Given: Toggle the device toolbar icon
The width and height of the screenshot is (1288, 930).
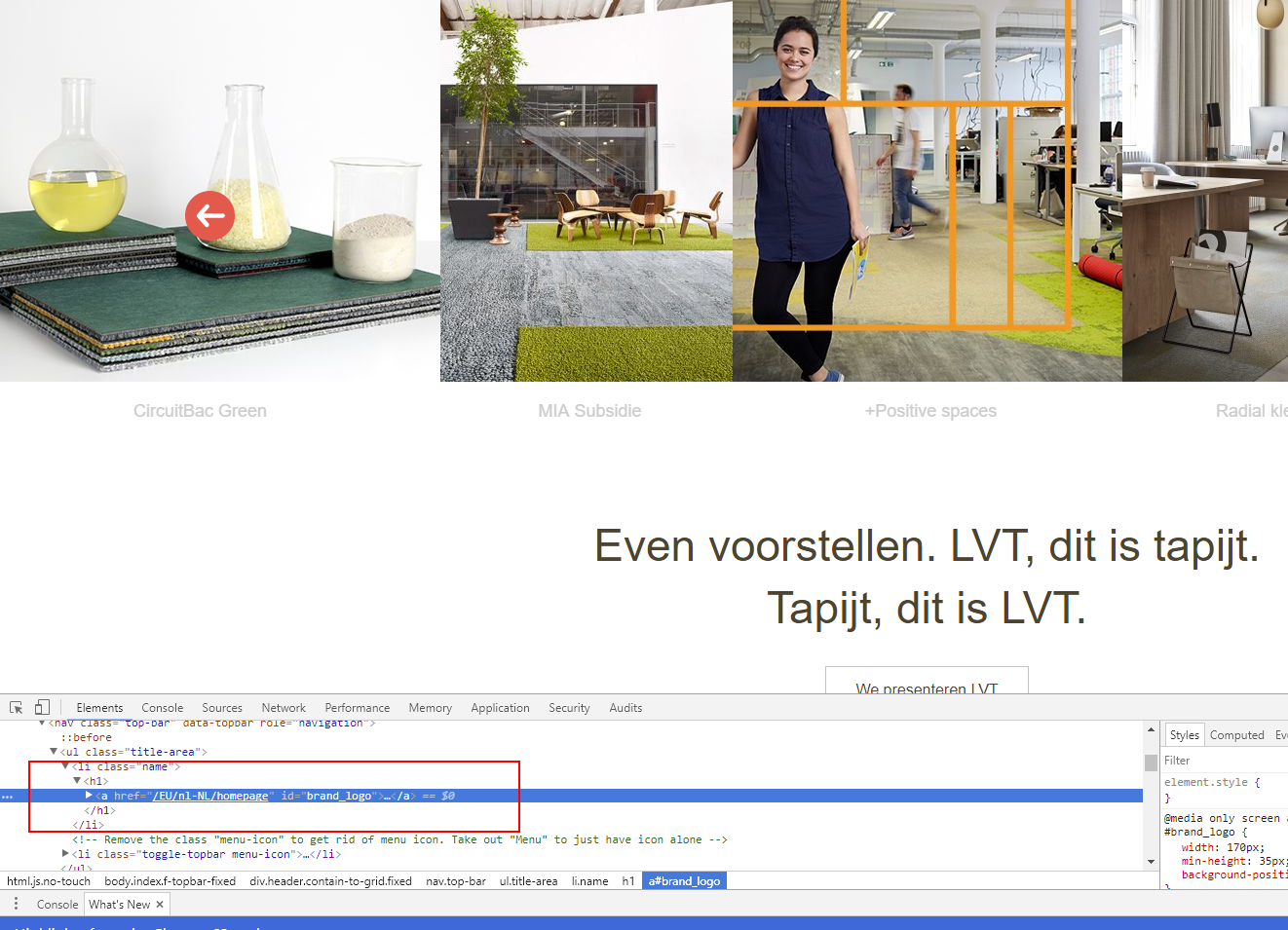Looking at the screenshot, I should click(x=42, y=708).
